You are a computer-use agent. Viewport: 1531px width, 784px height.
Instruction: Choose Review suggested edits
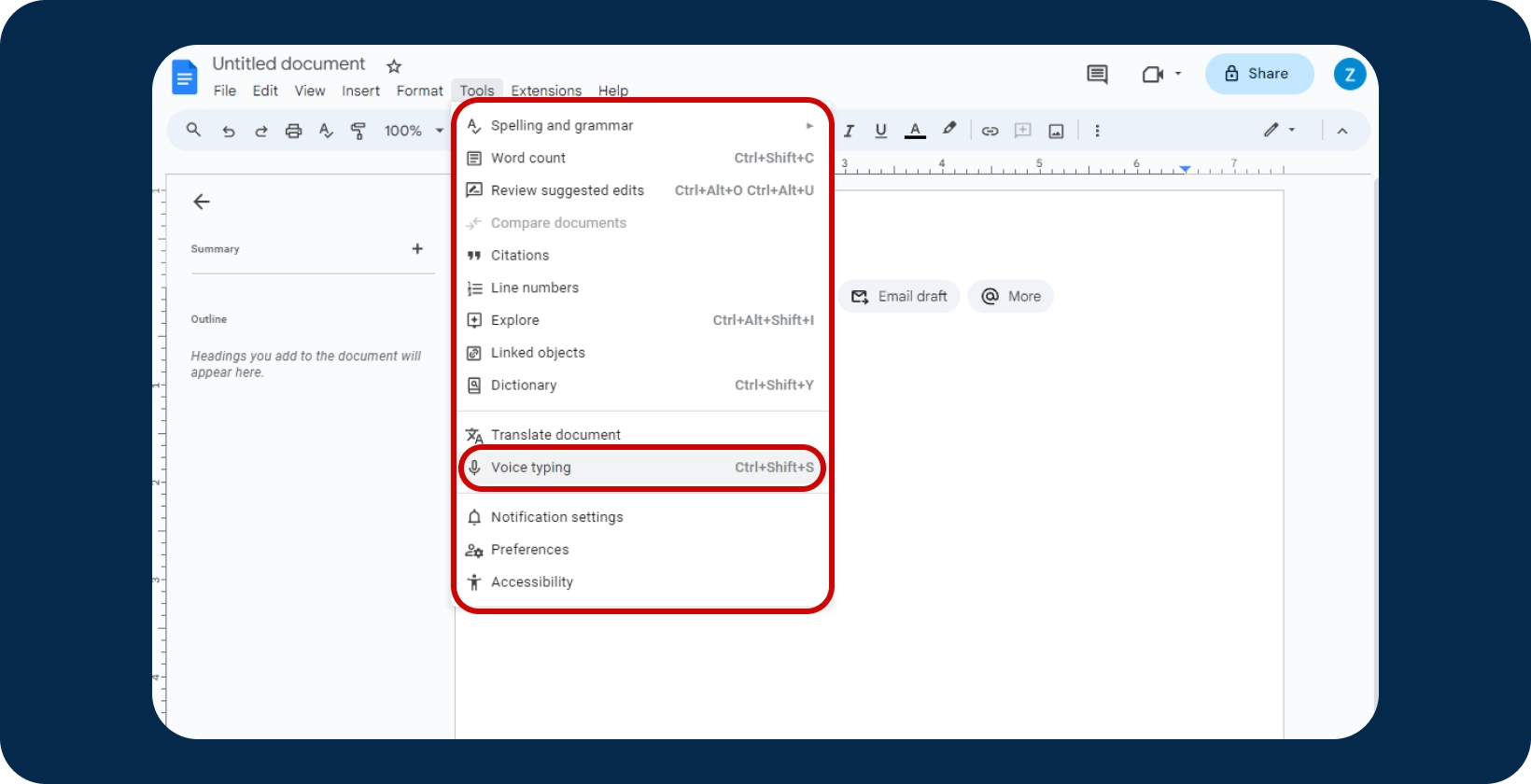tap(642, 190)
